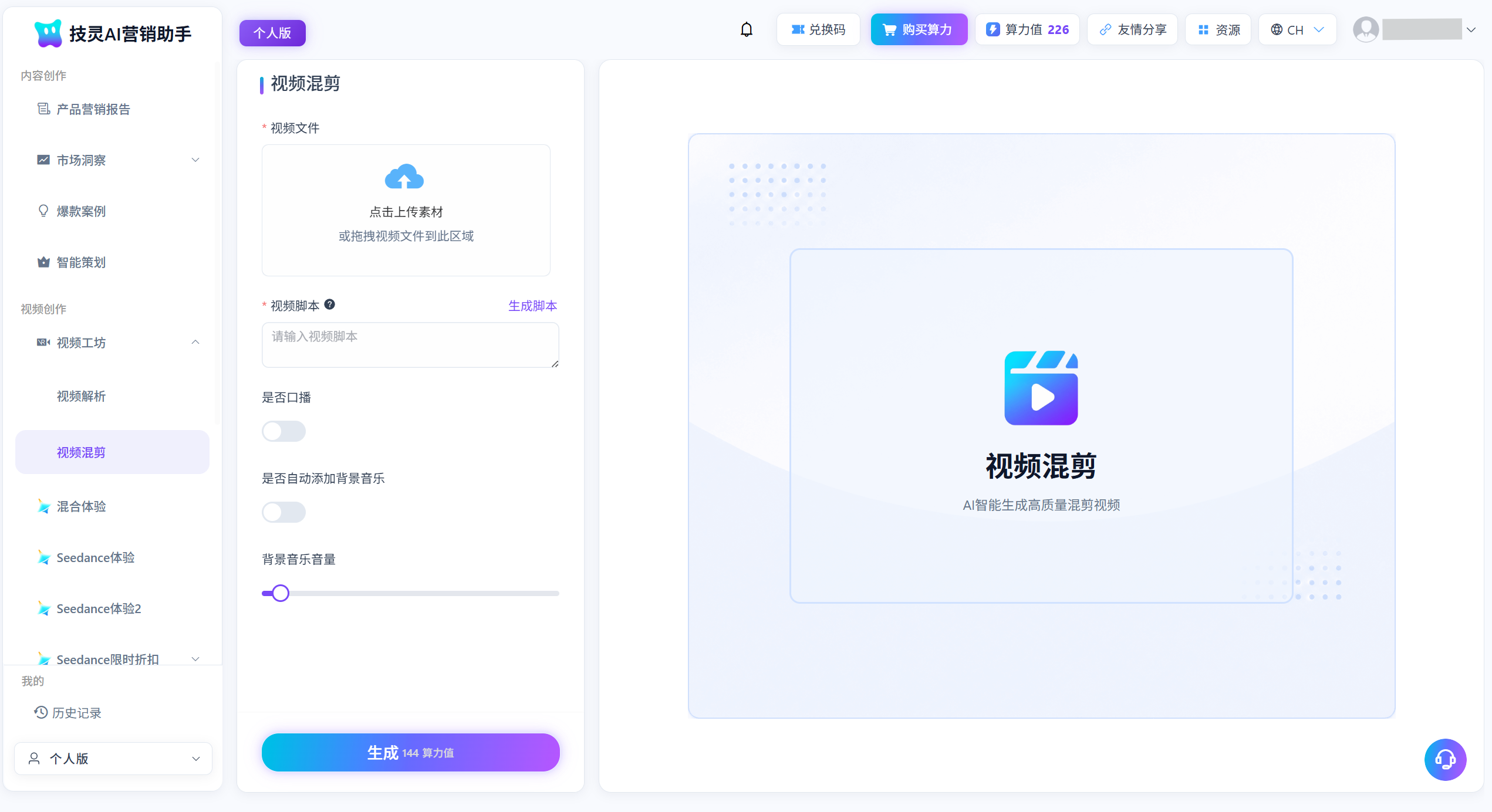This screenshot has width=1492, height=812.
Task: Toggle the 是否口播 switch
Action: 283,431
